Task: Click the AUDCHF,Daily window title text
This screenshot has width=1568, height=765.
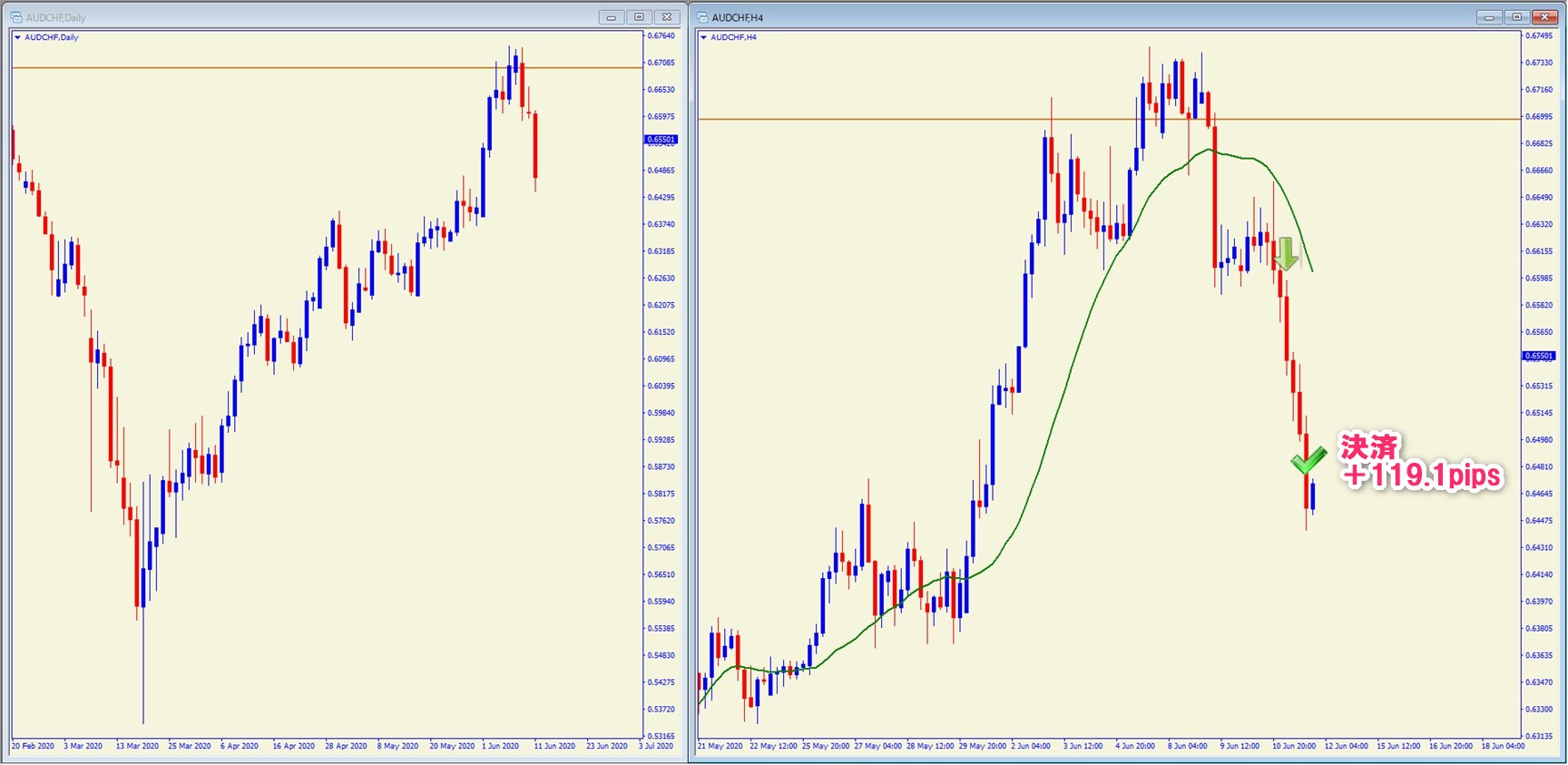Action: [x=56, y=17]
